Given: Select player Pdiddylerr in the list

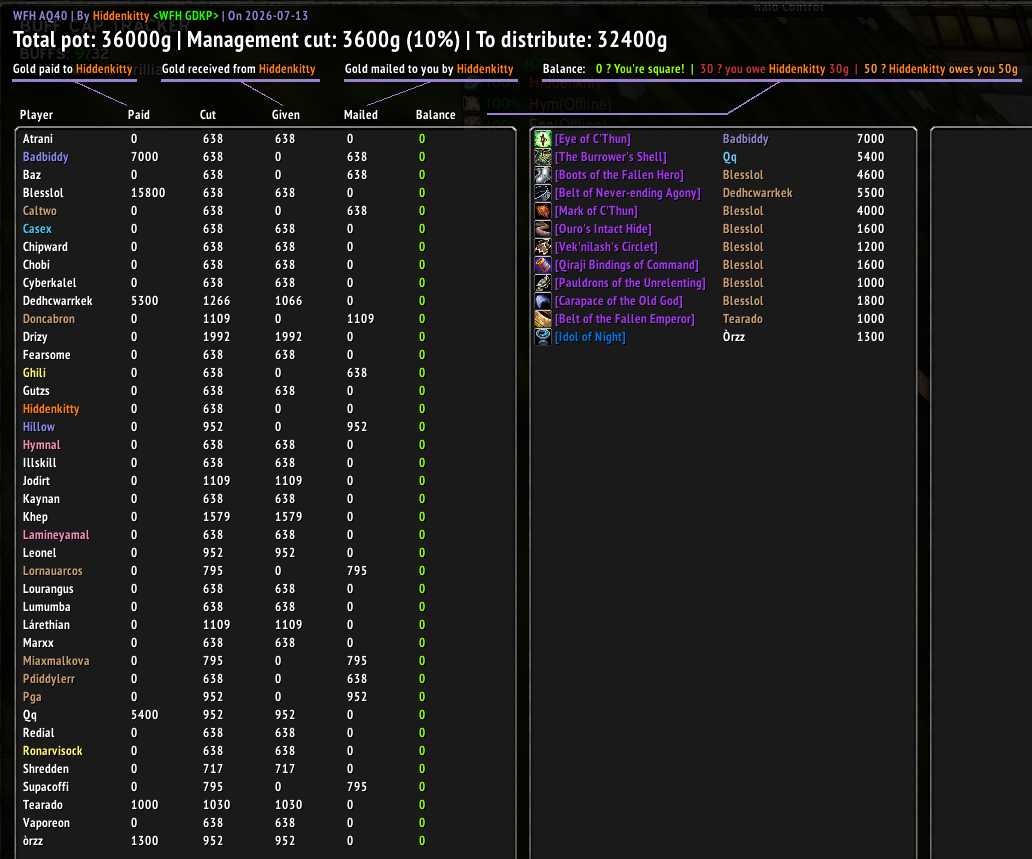Looking at the screenshot, I should [49, 679].
